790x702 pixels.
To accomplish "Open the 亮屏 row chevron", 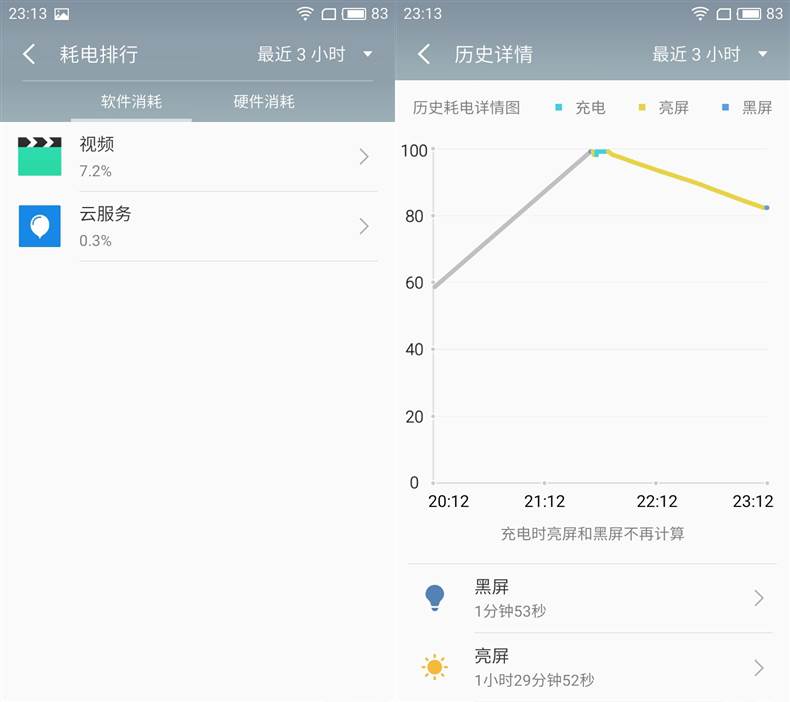I will pos(759,668).
